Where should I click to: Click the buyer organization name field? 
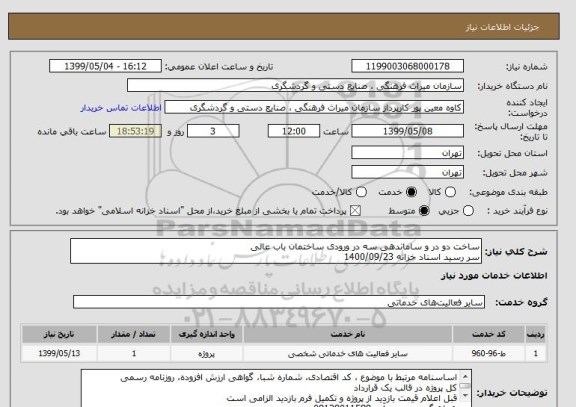[x=295, y=86]
